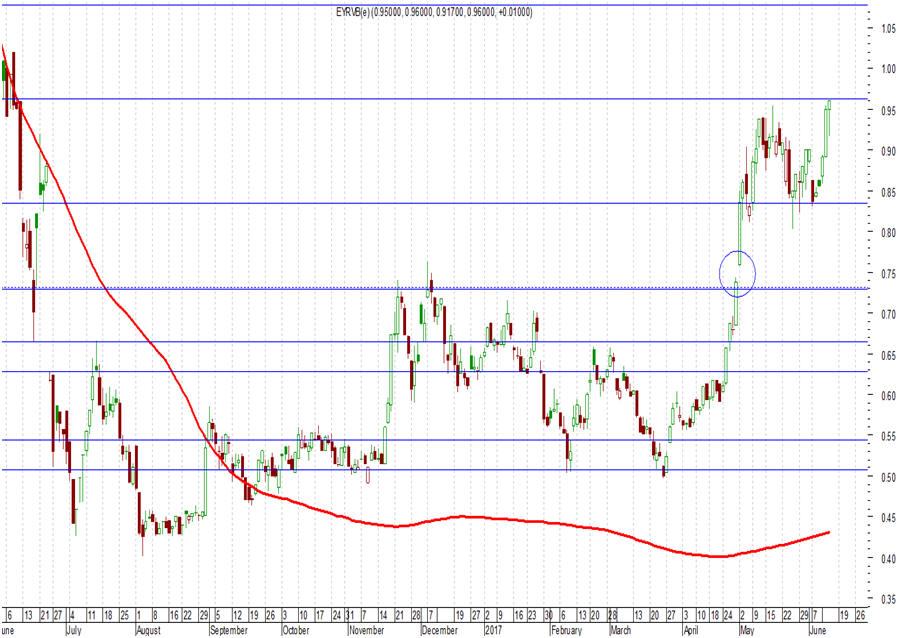Viewport: 900px width, 638px height.
Task: Click the 0.80 price axis label
Action: (x=888, y=232)
